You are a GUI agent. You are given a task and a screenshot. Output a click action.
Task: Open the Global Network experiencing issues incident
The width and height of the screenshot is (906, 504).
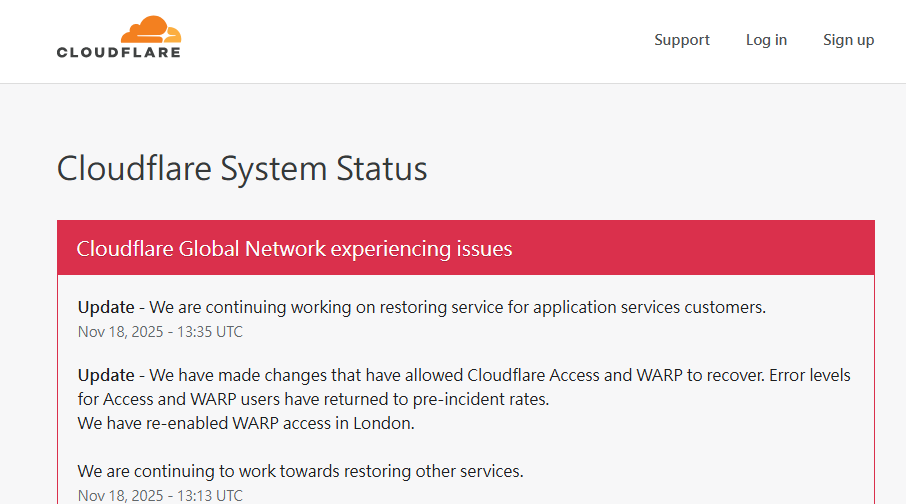click(x=294, y=248)
